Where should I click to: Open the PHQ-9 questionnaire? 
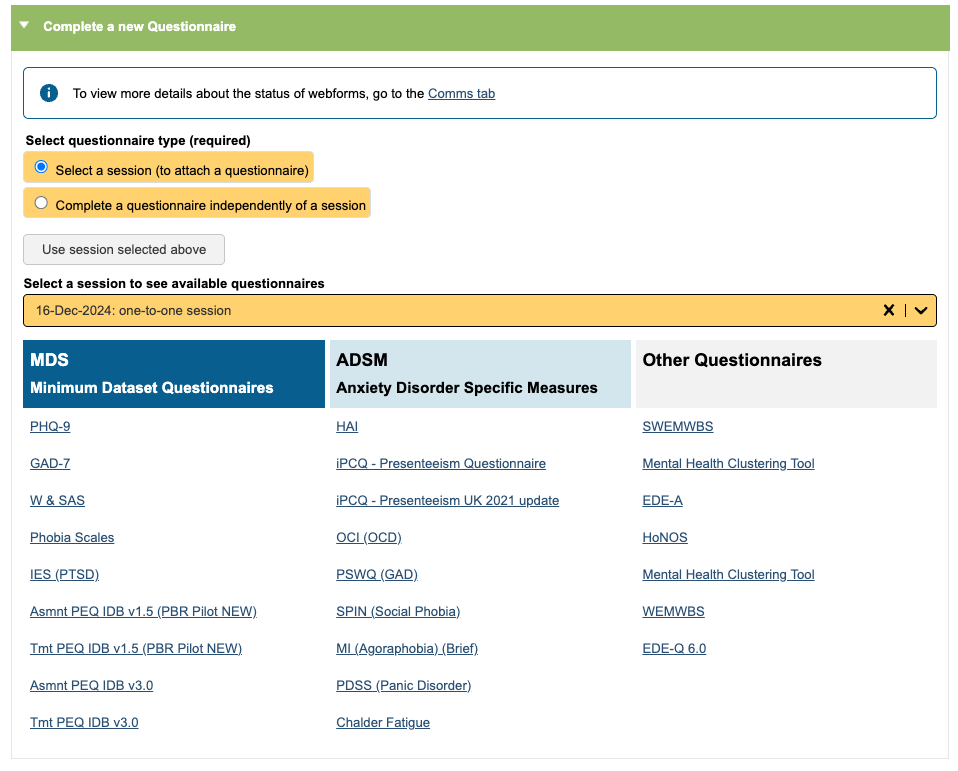50,427
